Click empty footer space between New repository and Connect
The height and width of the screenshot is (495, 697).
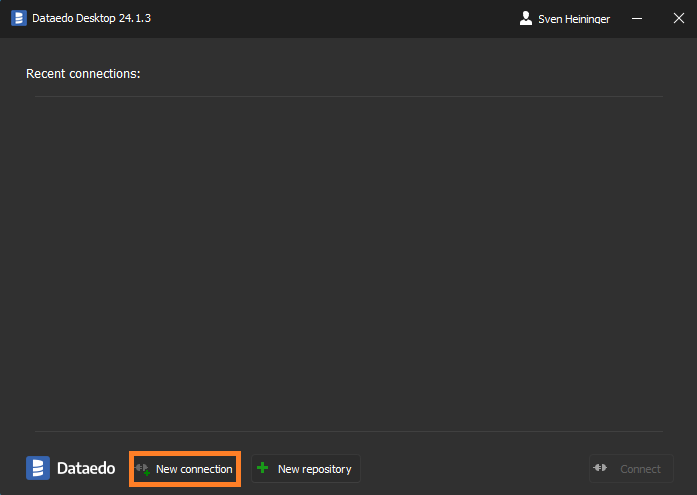pos(474,468)
